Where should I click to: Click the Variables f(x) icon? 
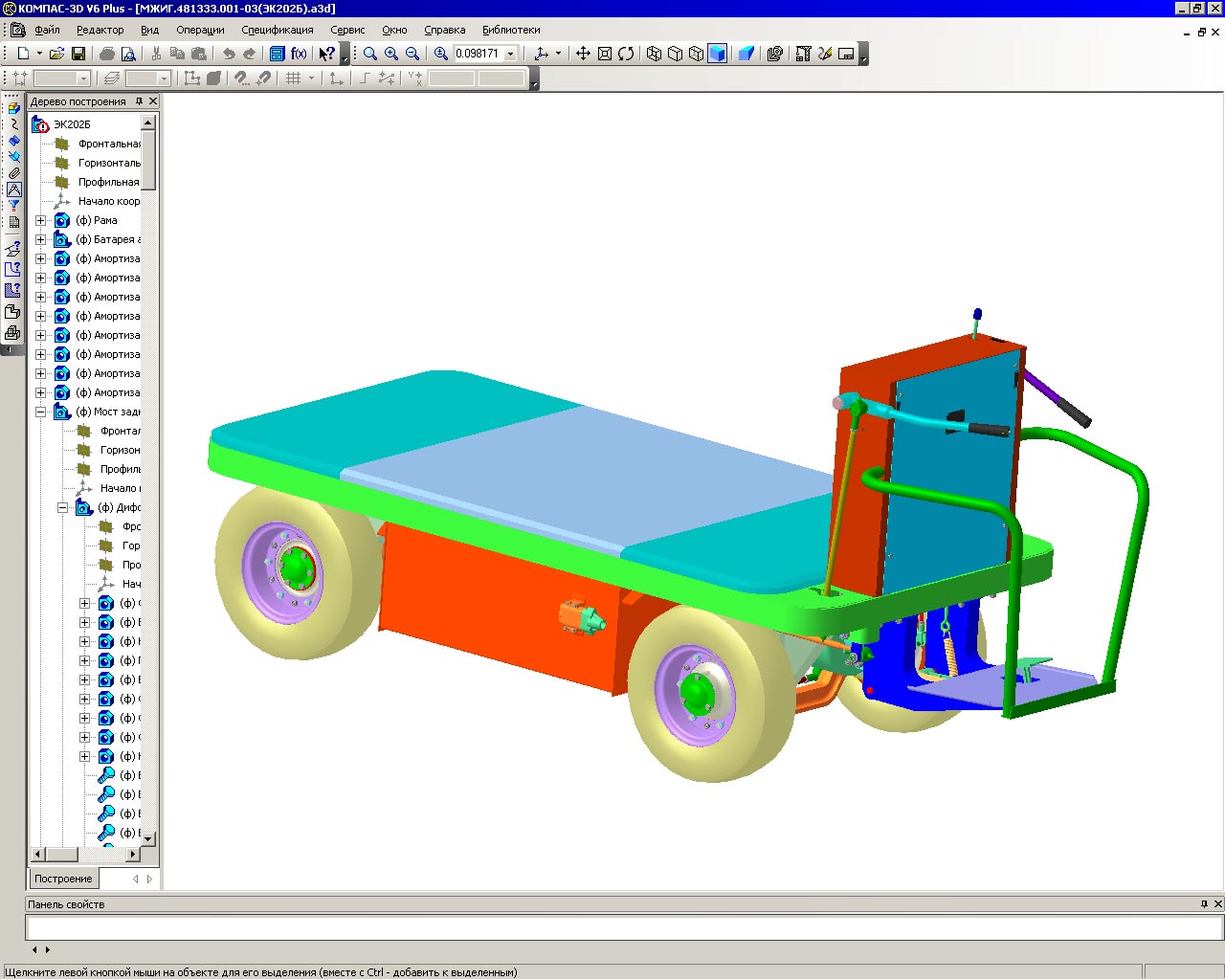pyautogui.click(x=299, y=54)
